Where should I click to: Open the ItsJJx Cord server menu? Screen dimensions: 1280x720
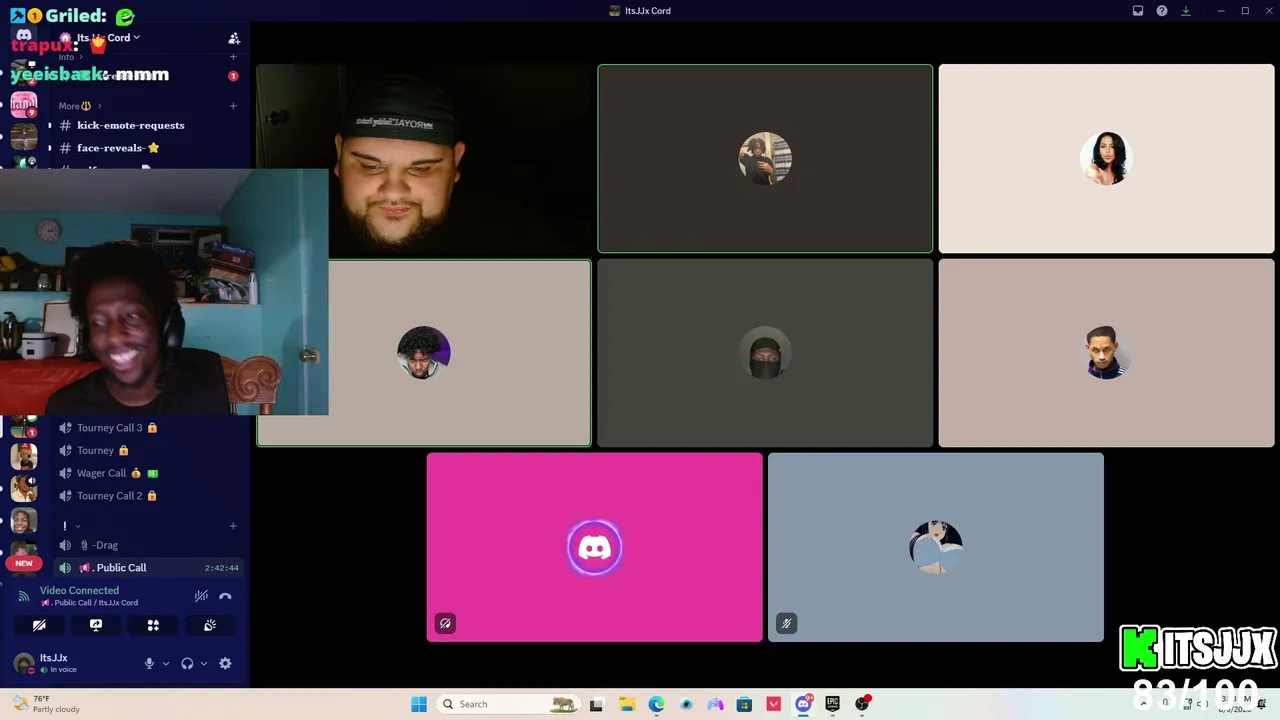[x=109, y=38]
